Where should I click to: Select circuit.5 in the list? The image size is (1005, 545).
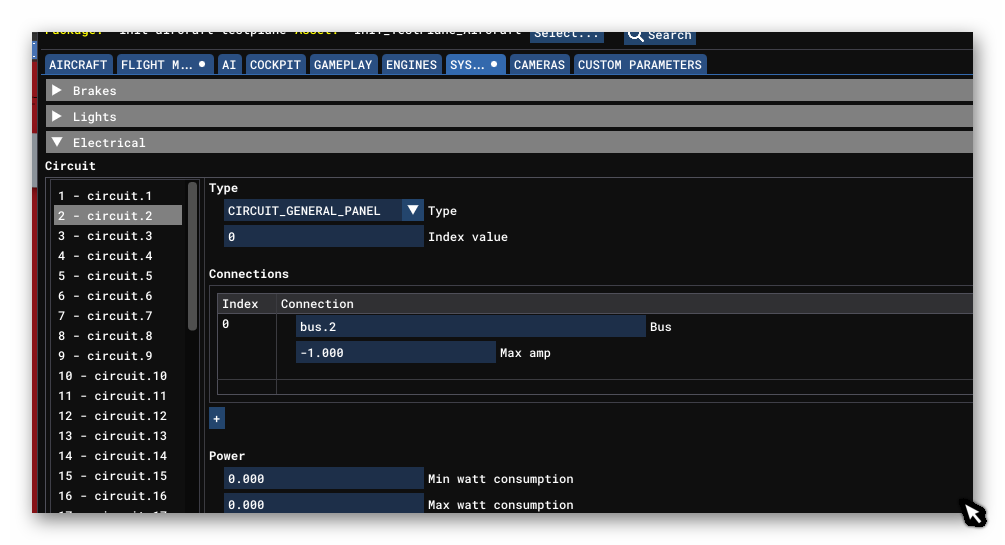119,276
